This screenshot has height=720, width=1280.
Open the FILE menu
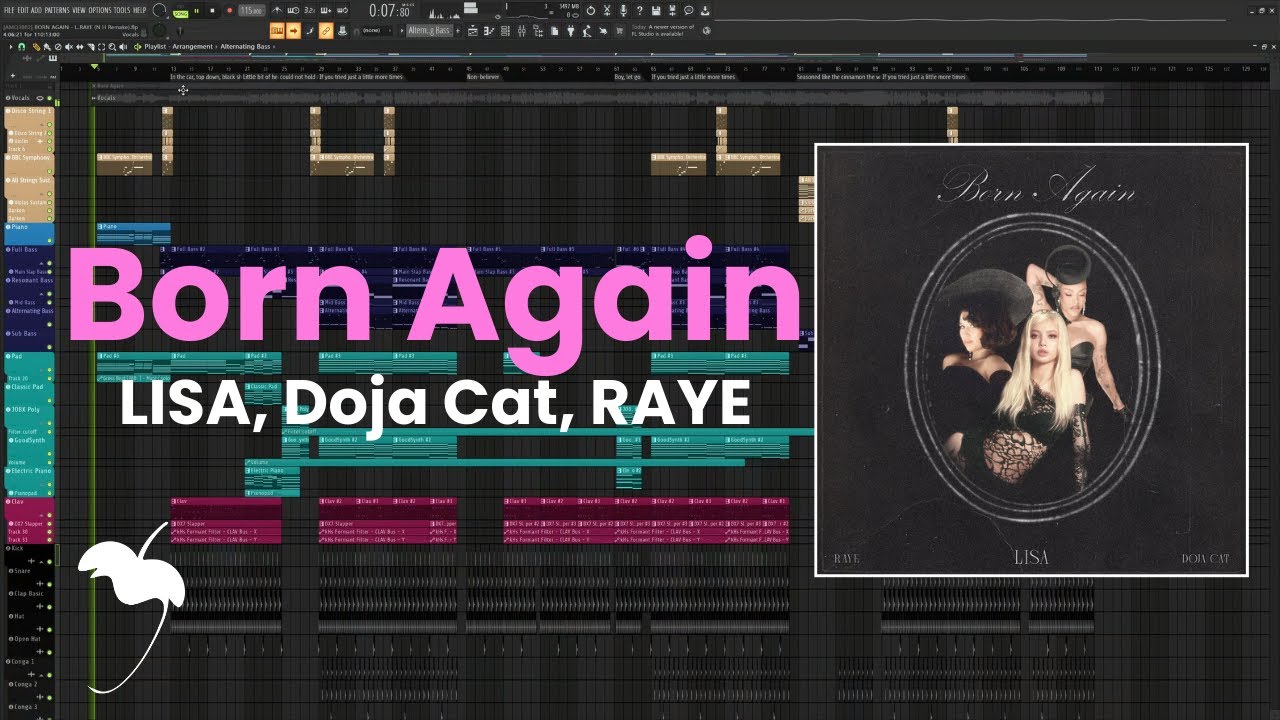[x=9, y=10]
